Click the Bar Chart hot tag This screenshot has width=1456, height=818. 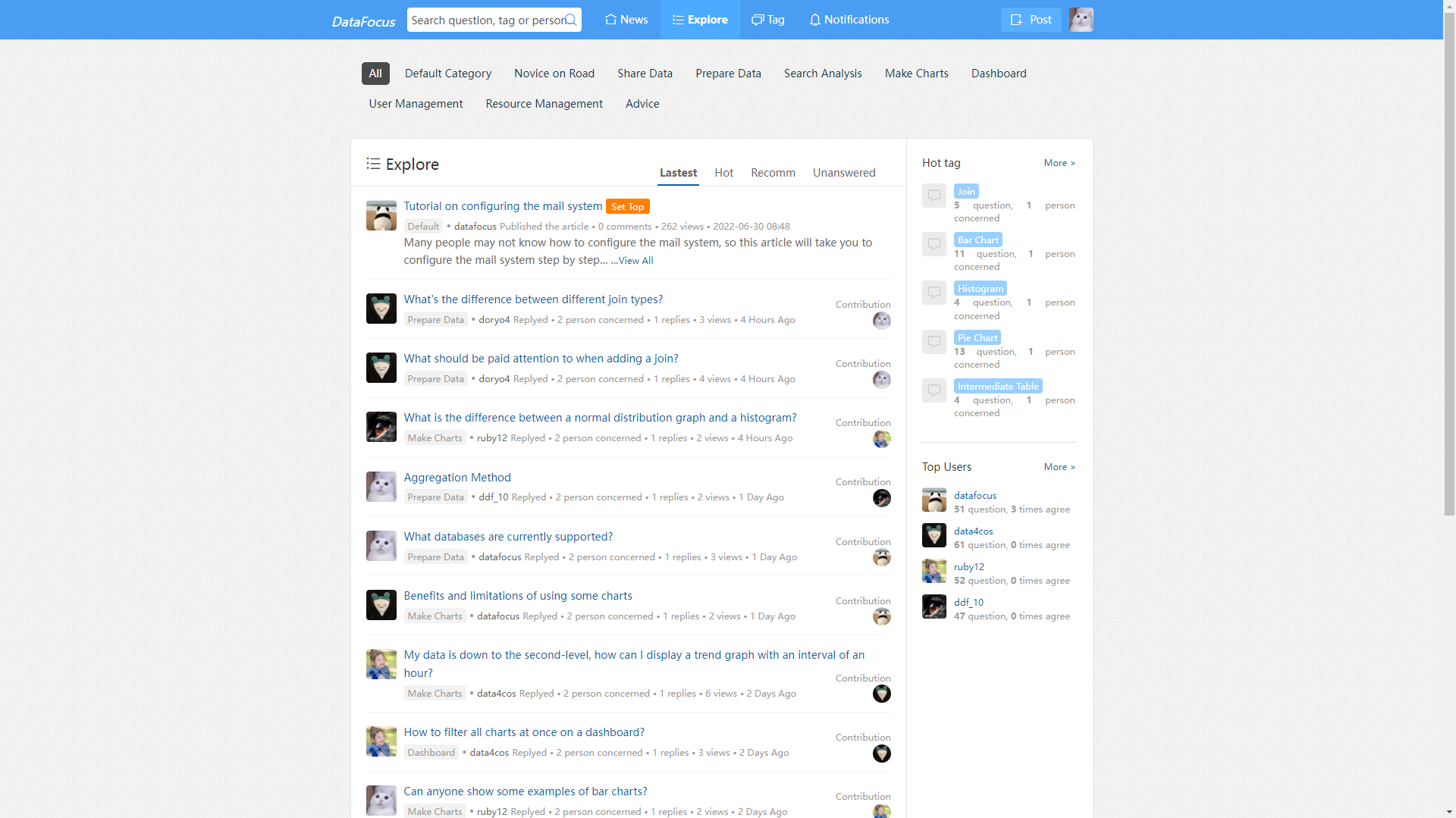tap(978, 240)
